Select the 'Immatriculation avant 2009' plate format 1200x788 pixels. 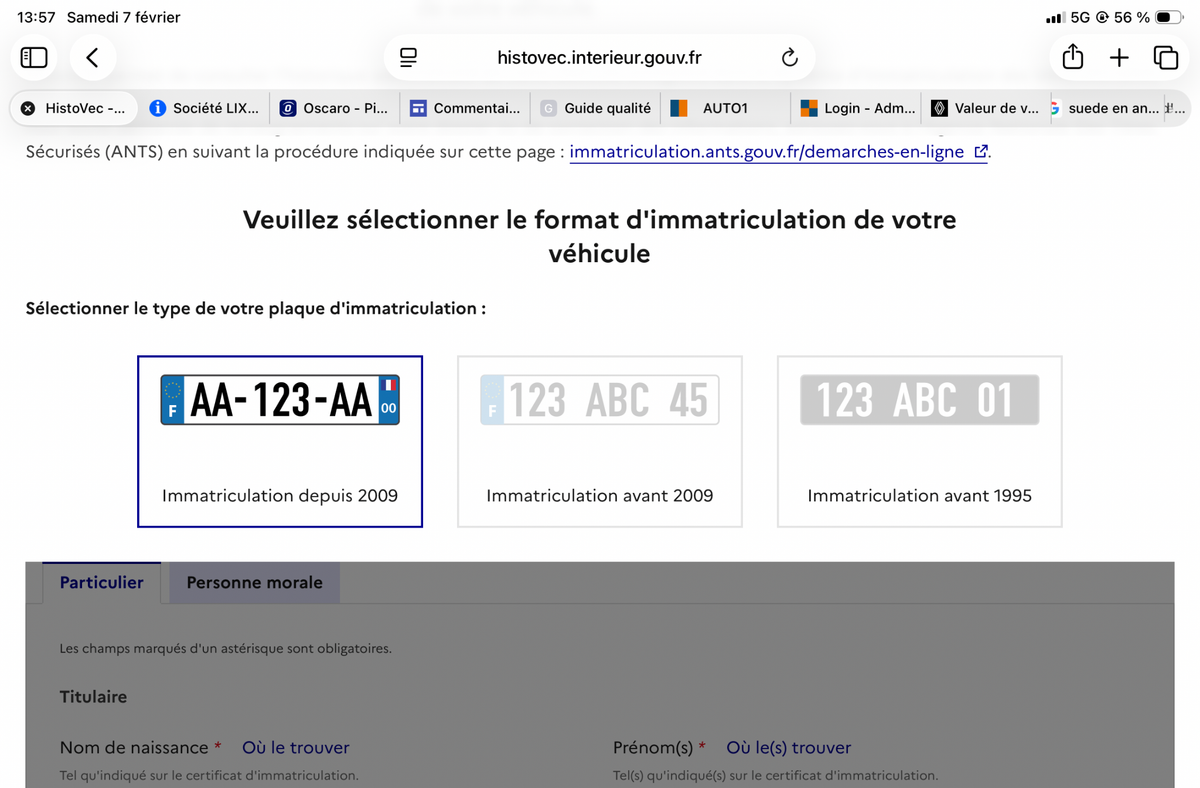599,440
